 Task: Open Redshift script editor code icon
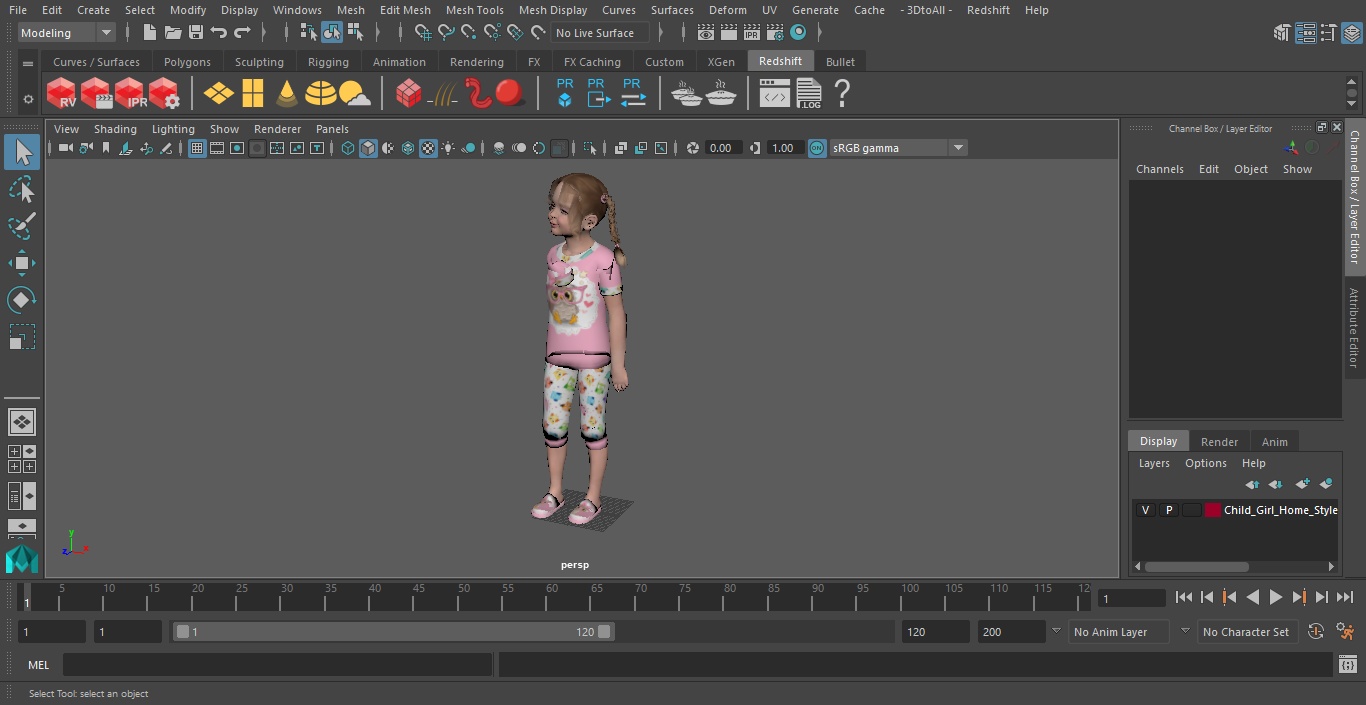[774, 94]
